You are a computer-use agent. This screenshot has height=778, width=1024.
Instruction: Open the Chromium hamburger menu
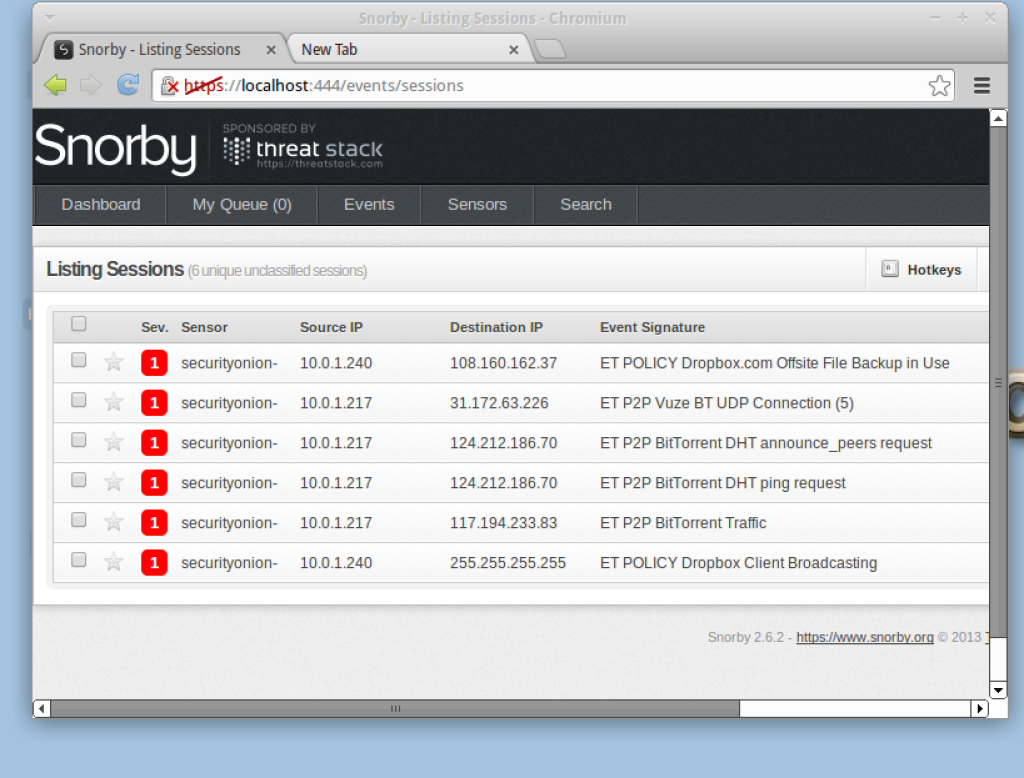tap(982, 86)
